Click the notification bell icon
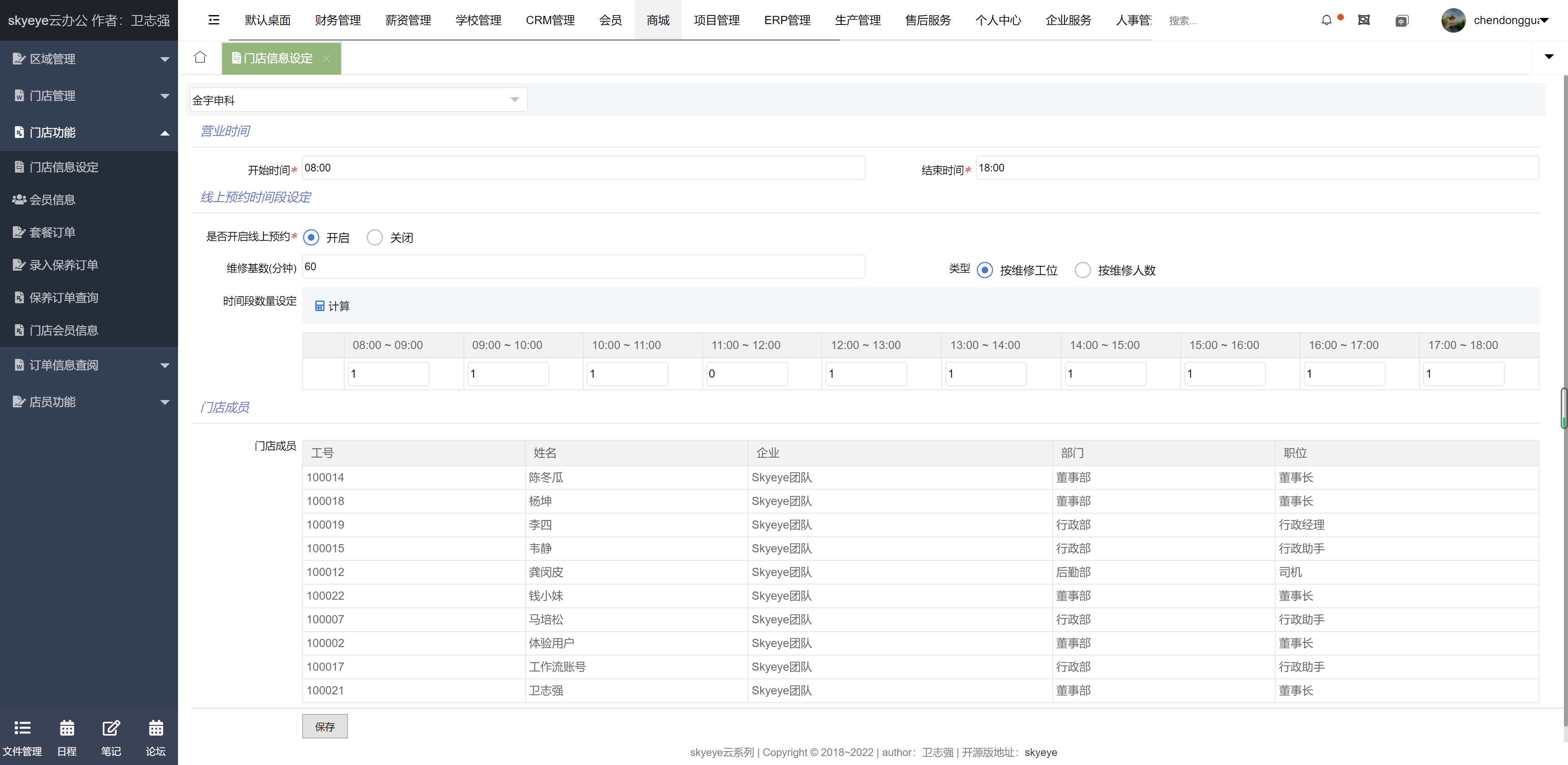Viewport: 1568px width, 765px height. coord(1326,20)
